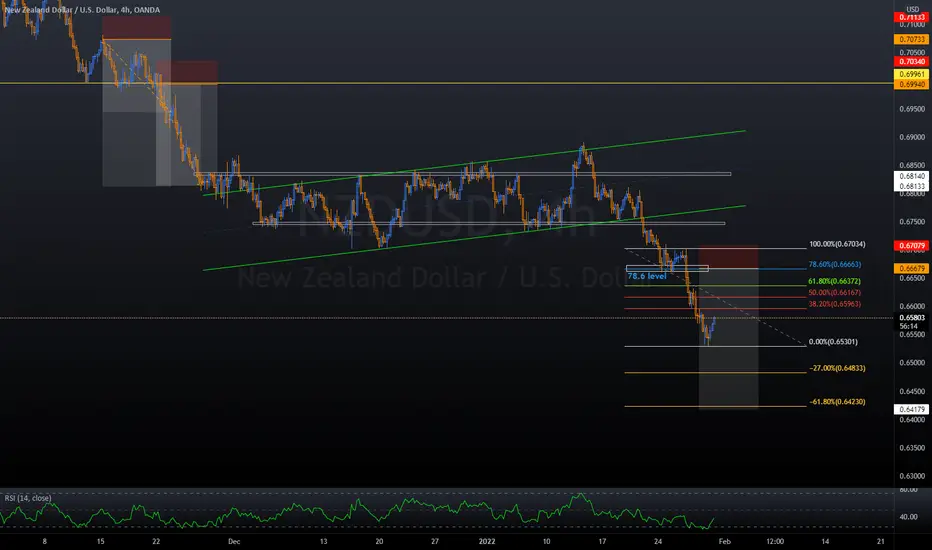
Task: Click the red 0.70340 price tag
Action: 912,62
